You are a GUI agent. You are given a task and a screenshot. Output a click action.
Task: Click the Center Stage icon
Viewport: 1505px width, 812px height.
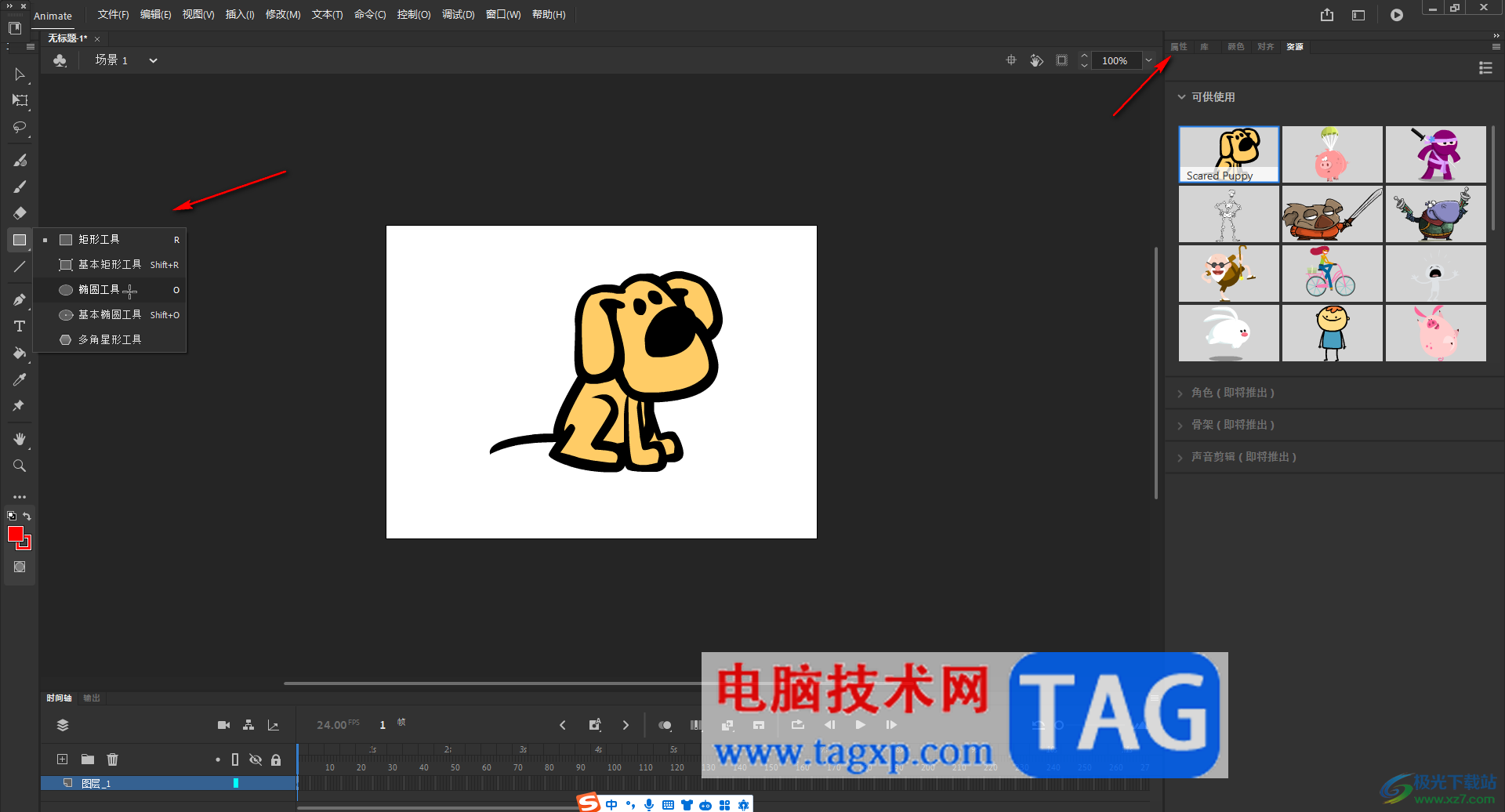pyautogui.click(x=1011, y=60)
